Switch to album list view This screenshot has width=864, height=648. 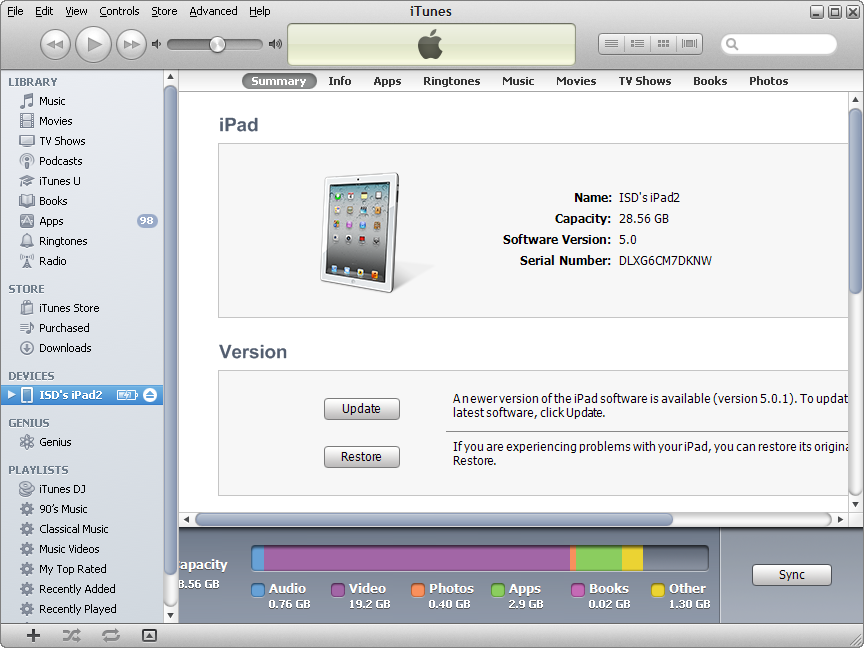pyautogui.click(x=638, y=44)
